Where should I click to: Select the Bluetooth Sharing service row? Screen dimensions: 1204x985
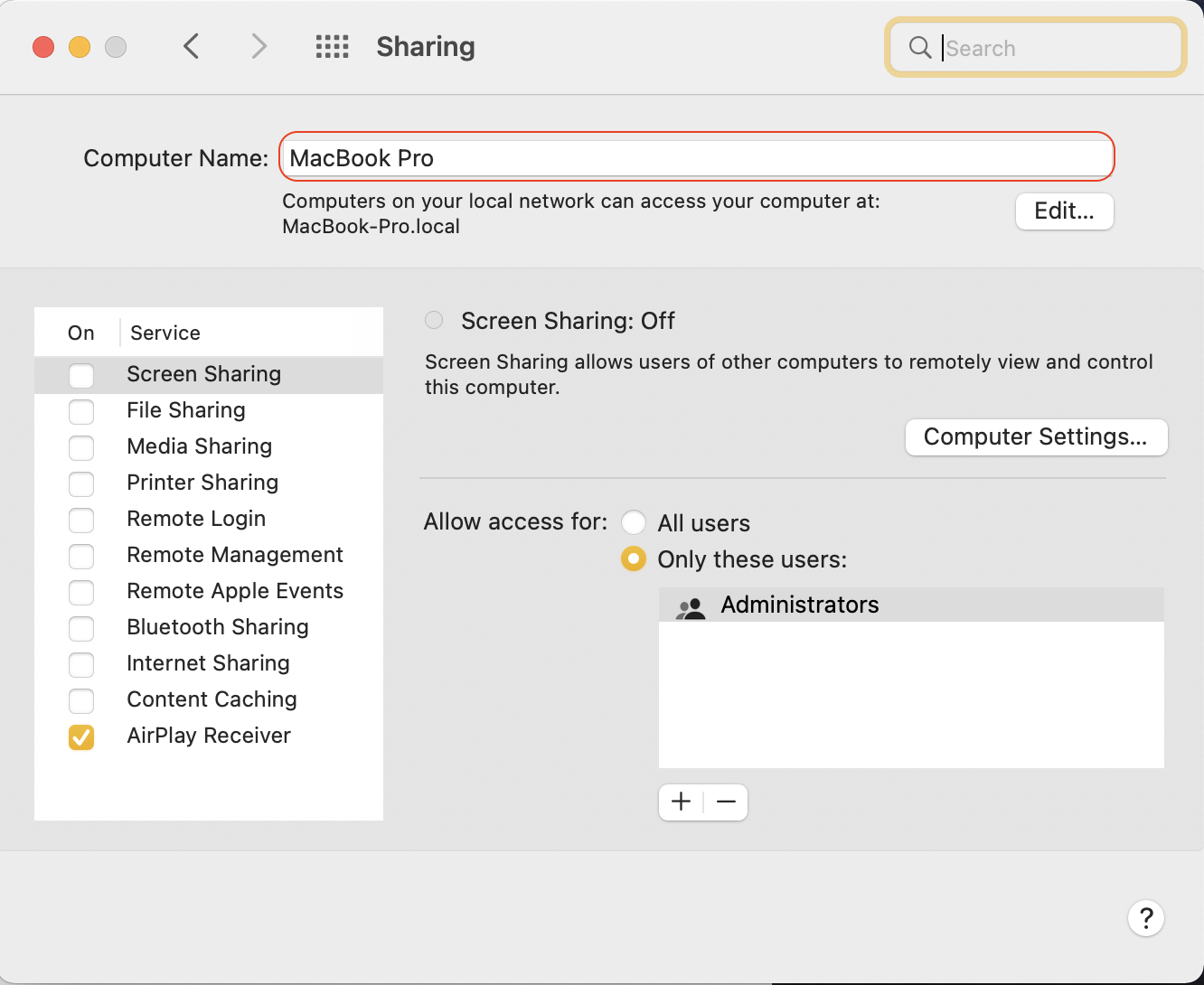coord(217,627)
